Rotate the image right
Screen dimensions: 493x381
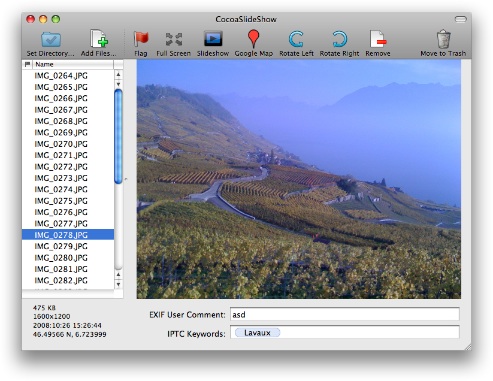pyautogui.click(x=339, y=39)
